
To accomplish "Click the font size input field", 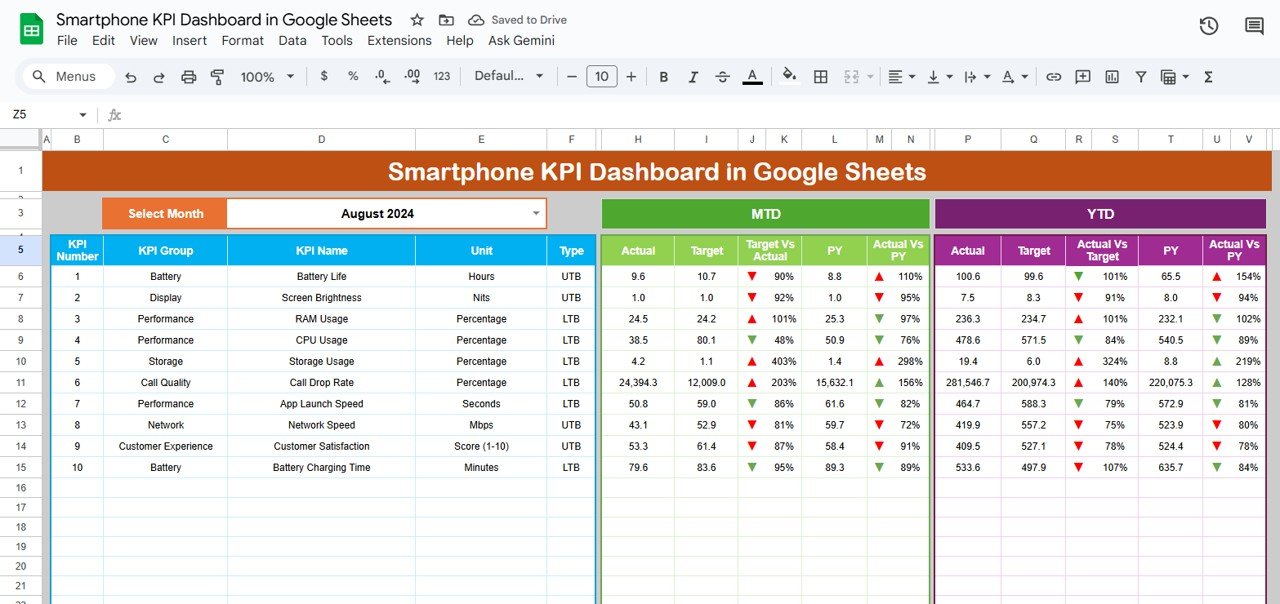I will [601, 77].
